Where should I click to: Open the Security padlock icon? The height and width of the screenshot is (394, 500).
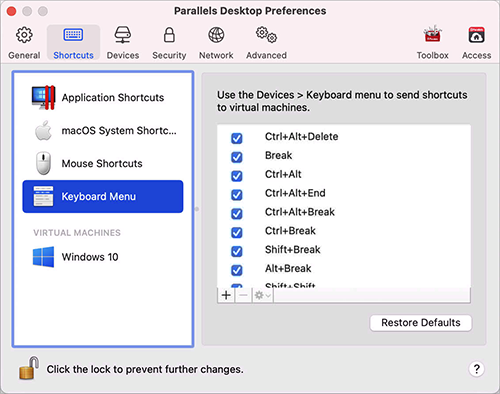pos(169,35)
